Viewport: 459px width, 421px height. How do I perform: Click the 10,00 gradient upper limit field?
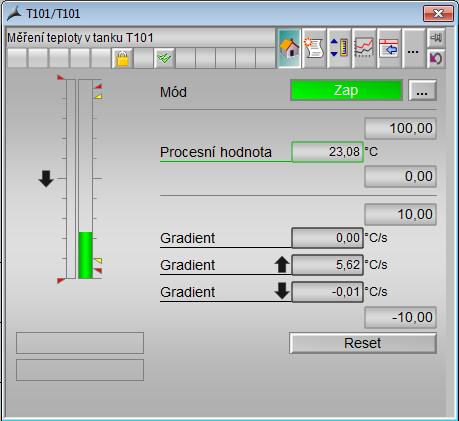(400, 214)
